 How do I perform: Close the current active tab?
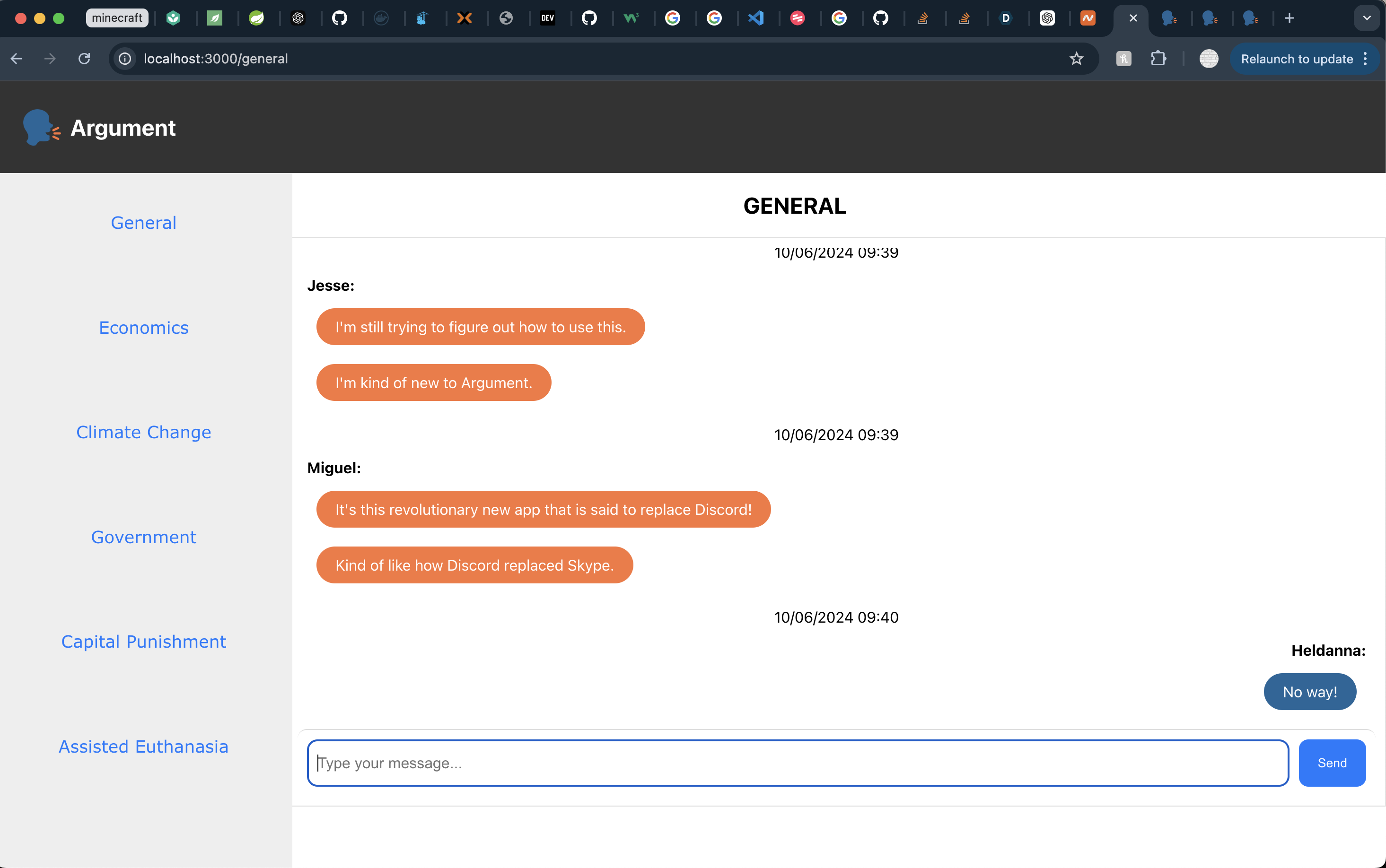[1133, 18]
